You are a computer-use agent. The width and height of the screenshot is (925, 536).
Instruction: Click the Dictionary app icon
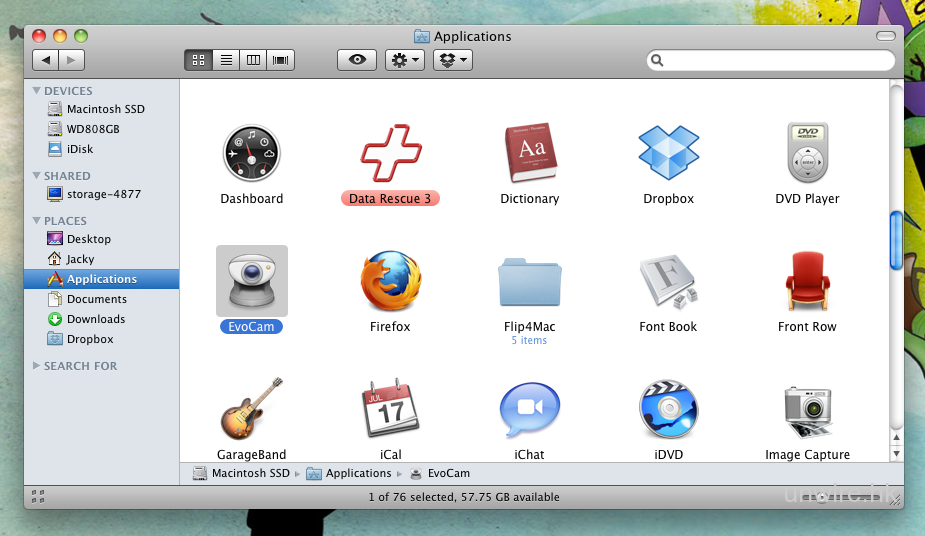[x=529, y=154]
